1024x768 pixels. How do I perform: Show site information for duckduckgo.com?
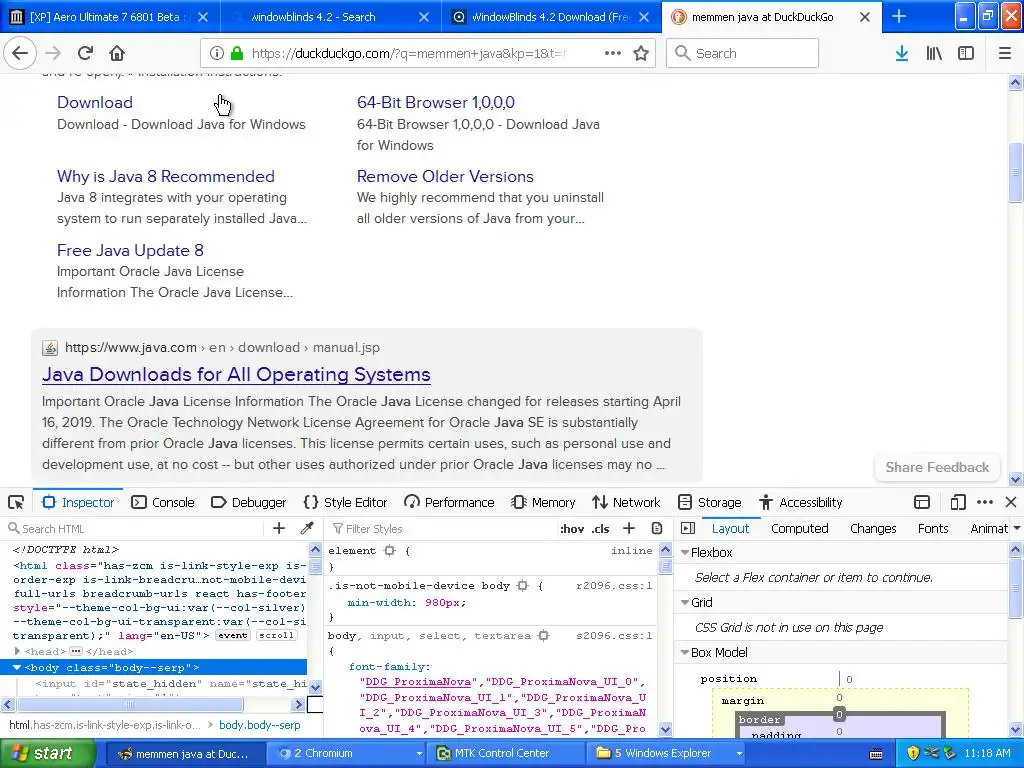click(x=216, y=54)
